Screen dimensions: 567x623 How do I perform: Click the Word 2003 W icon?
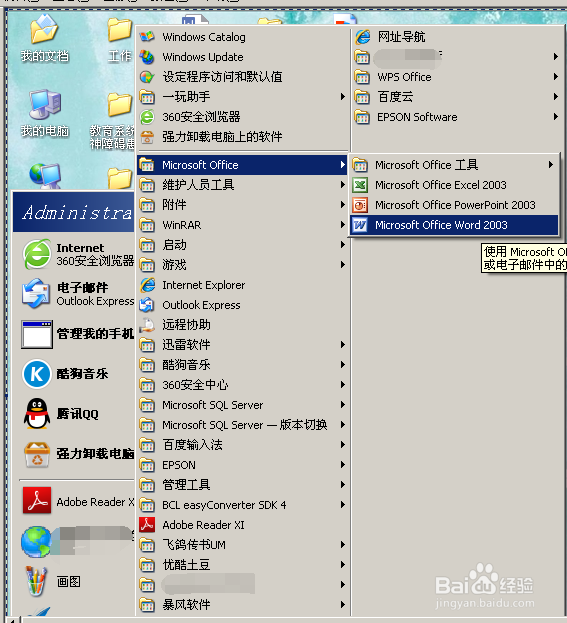pos(360,225)
